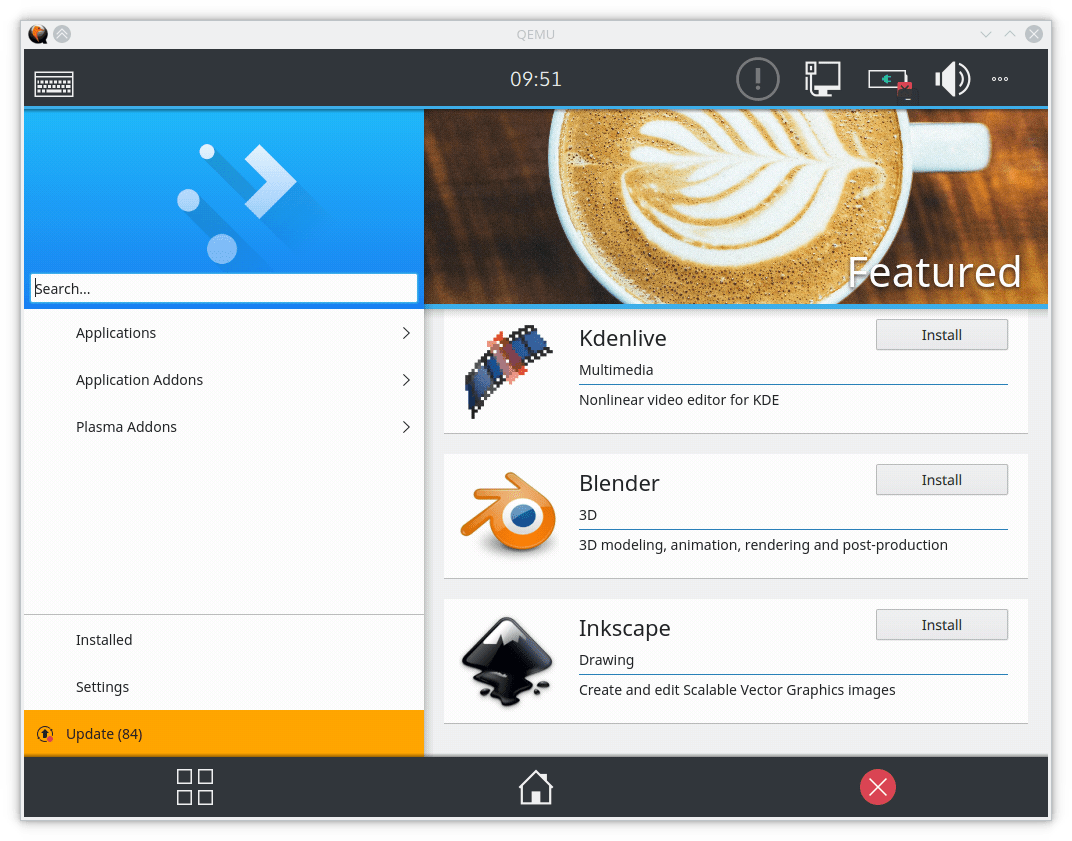Install Kdenlive

point(941,335)
